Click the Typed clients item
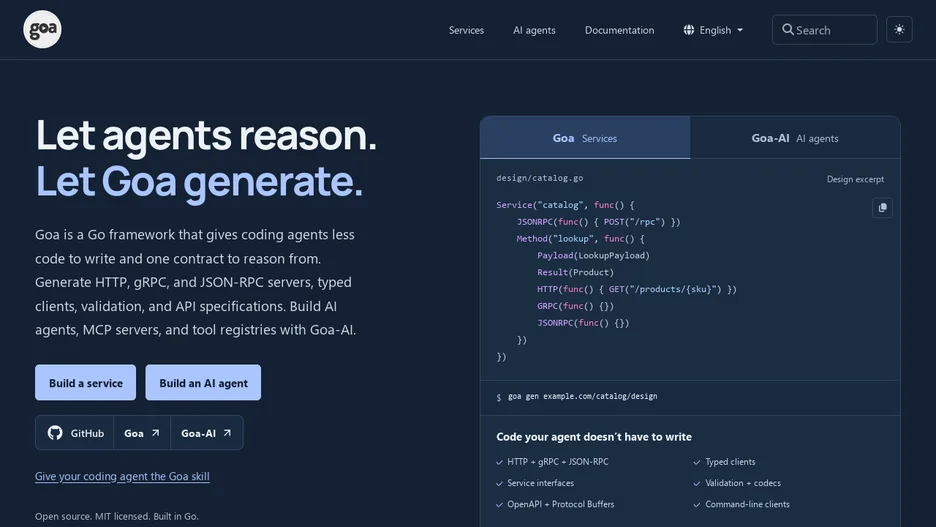Image resolution: width=936 pixels, height=527 pixels. point(730,462)
